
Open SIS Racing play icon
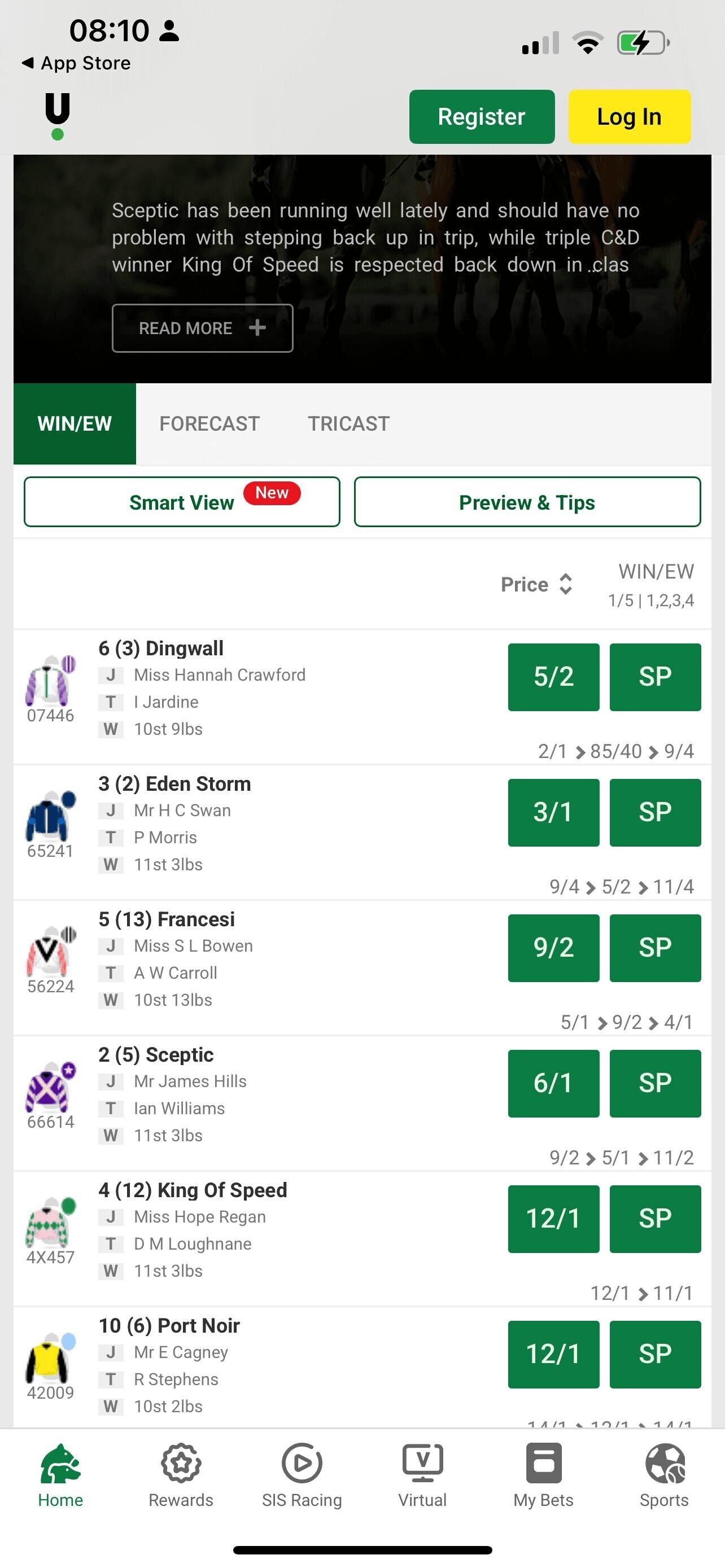302,1464
